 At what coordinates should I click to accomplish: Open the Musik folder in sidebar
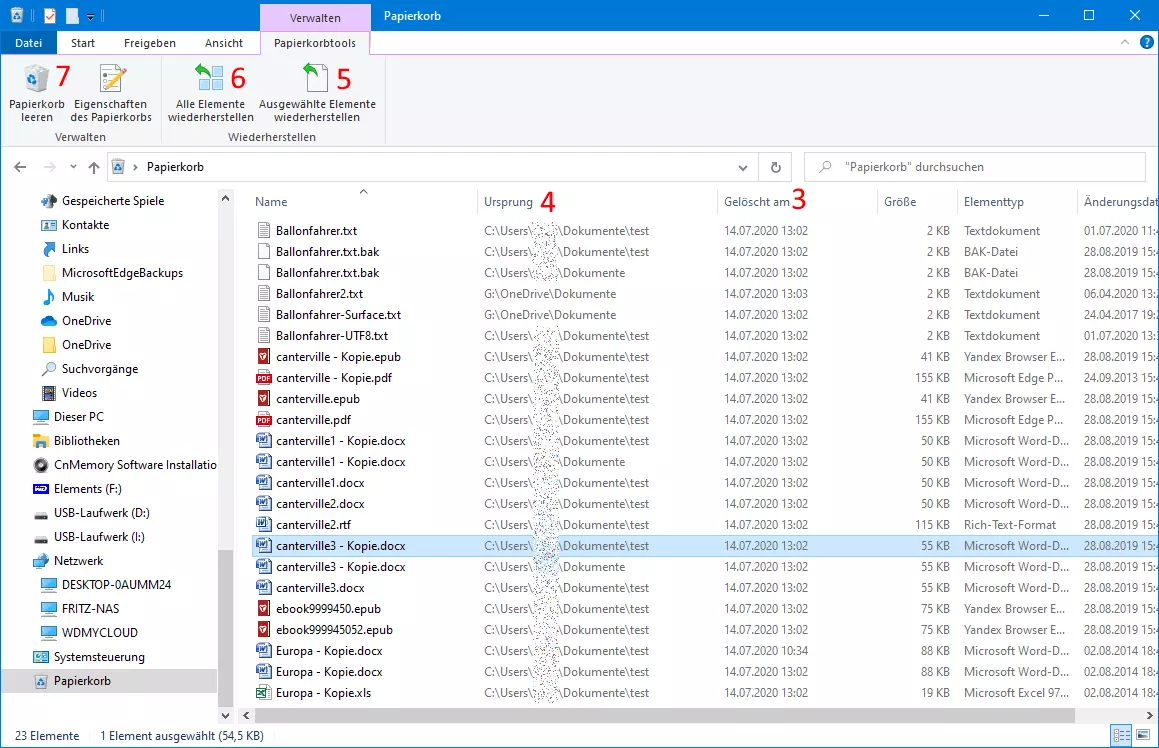pos(78,297)
